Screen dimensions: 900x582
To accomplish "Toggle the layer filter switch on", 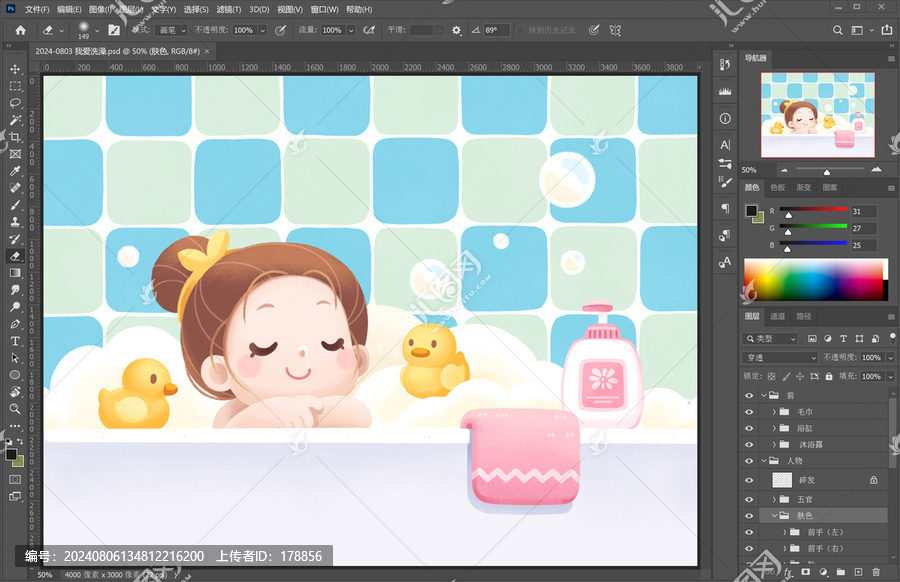I will tap(892, 337).
